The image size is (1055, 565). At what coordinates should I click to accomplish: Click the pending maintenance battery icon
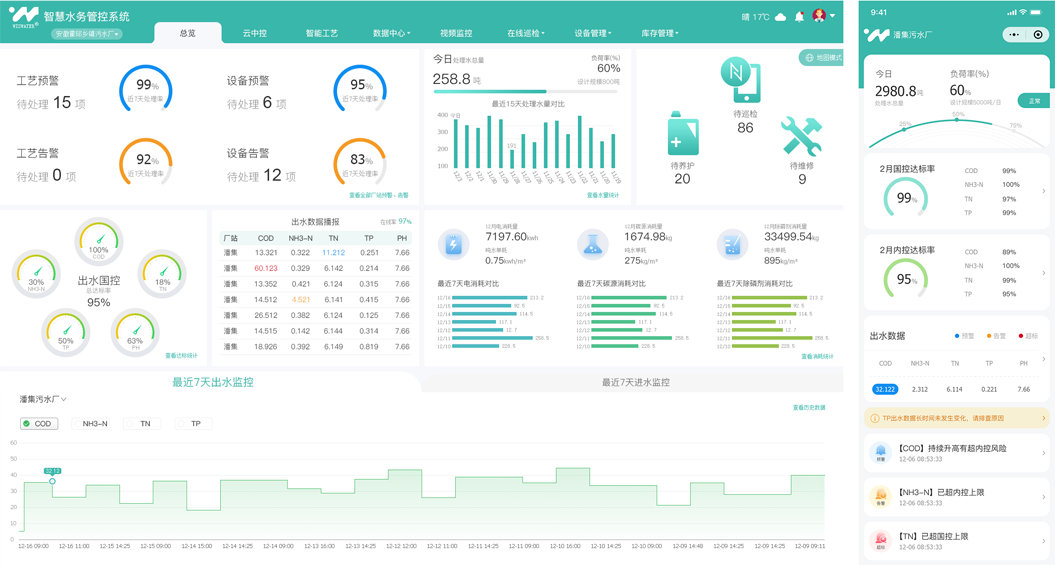tap(683, 135)
